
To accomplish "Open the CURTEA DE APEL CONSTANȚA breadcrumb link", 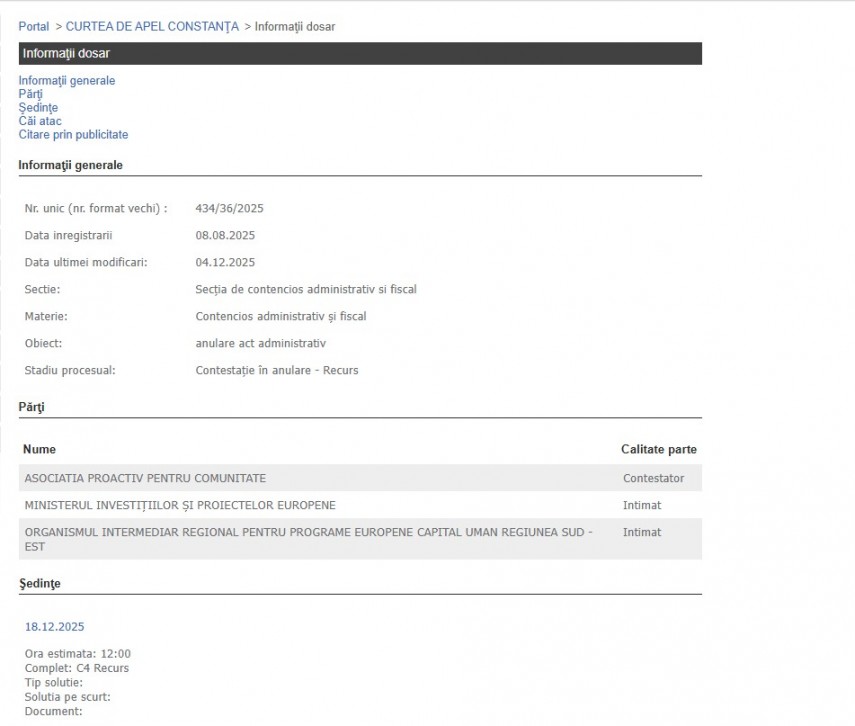I will click(x=152, y=26).
